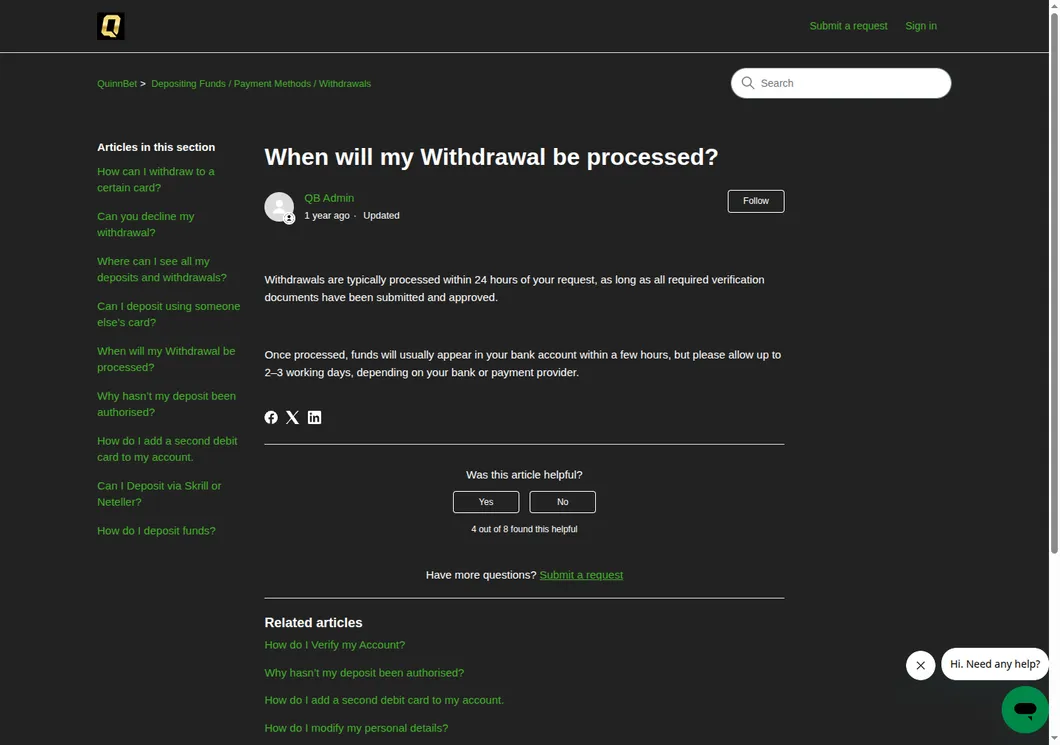Click the scrollbar down arrow

tap(1054, 740)
